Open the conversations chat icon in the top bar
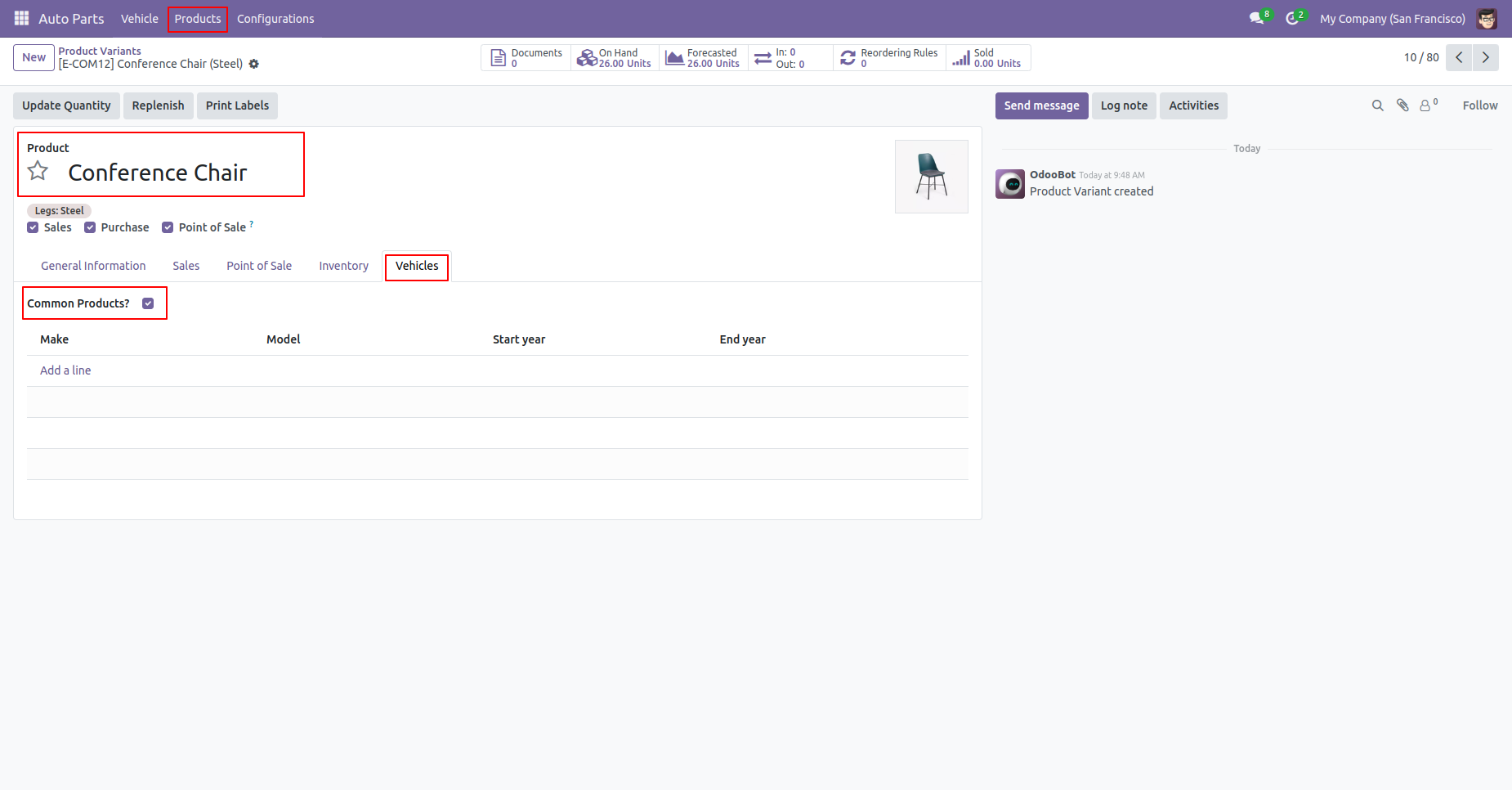Image resolution: width=1512 pixels, height=790 pixels. [1257, 18]
